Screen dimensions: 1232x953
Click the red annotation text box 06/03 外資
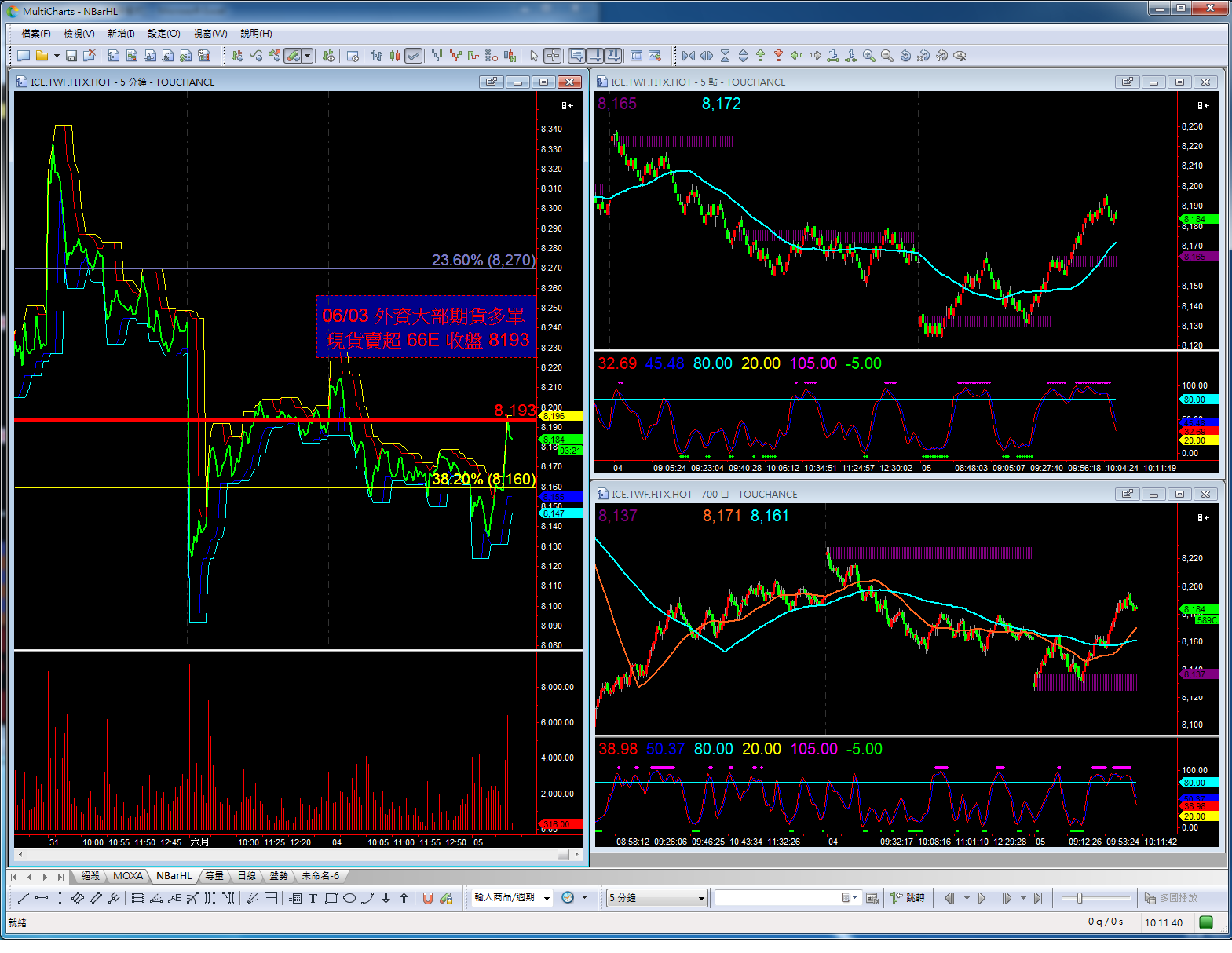coord(426,327)
